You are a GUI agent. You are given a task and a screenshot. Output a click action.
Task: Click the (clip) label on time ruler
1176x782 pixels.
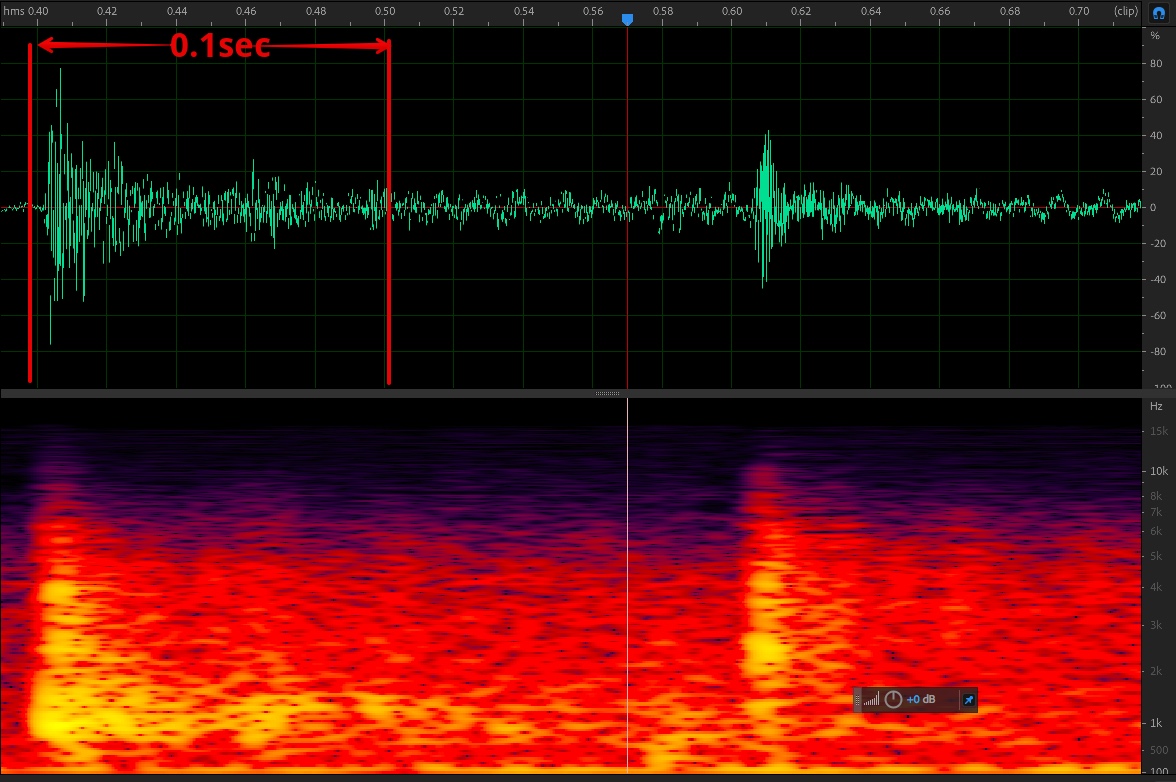tap(1125, 11)
